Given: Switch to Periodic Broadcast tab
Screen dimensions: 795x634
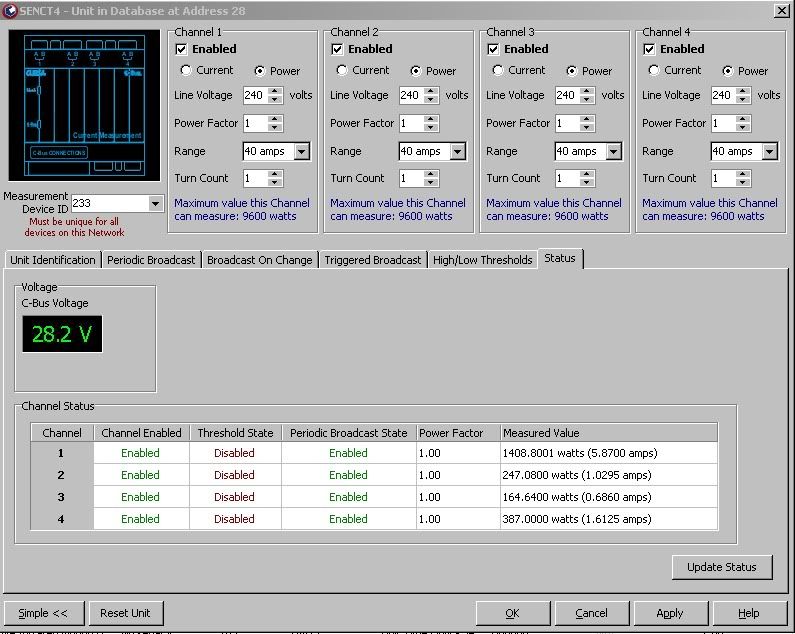Looking at the screenshot, I should tap(151, 260).
